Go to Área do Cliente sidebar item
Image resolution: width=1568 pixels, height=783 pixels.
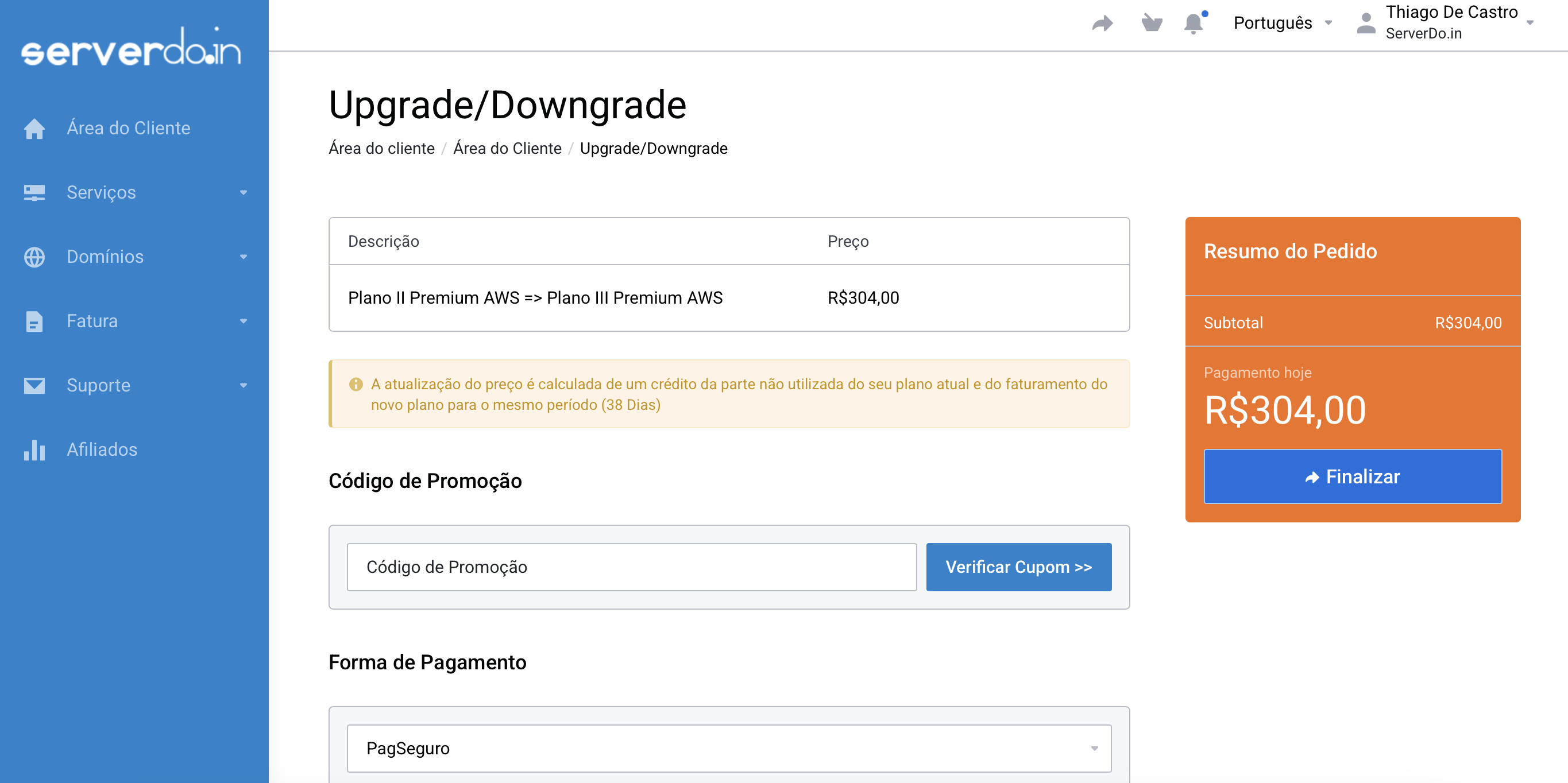(x=129, y=129)
